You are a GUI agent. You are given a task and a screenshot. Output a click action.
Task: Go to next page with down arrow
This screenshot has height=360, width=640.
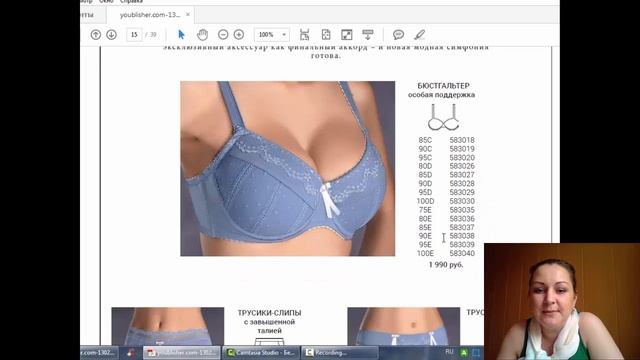pos(111,35)
